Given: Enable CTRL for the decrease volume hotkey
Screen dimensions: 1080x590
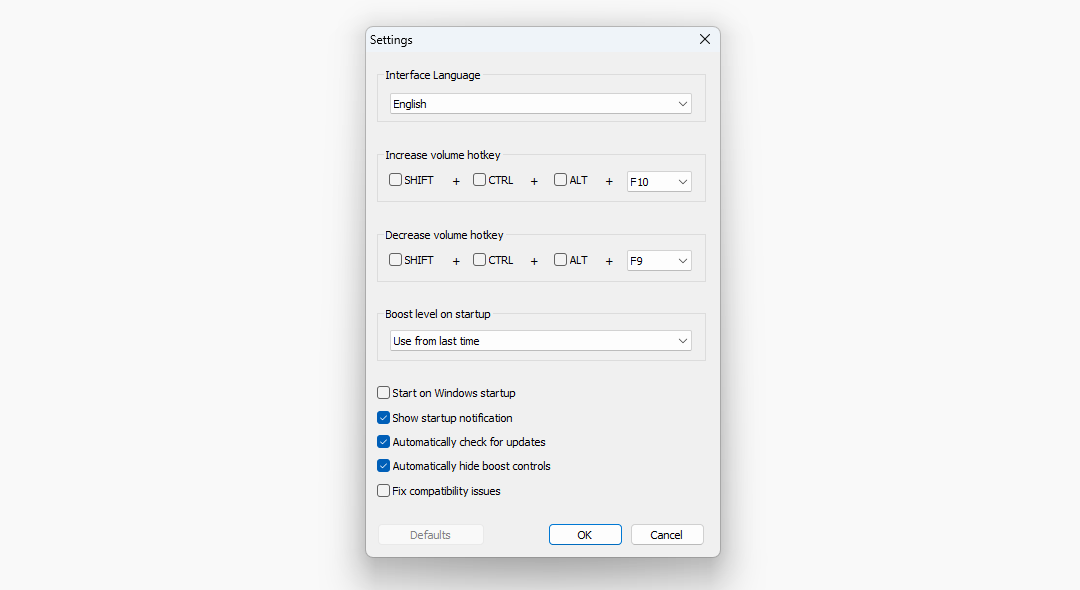Looking at the screenshot, I should pos(478,259).
